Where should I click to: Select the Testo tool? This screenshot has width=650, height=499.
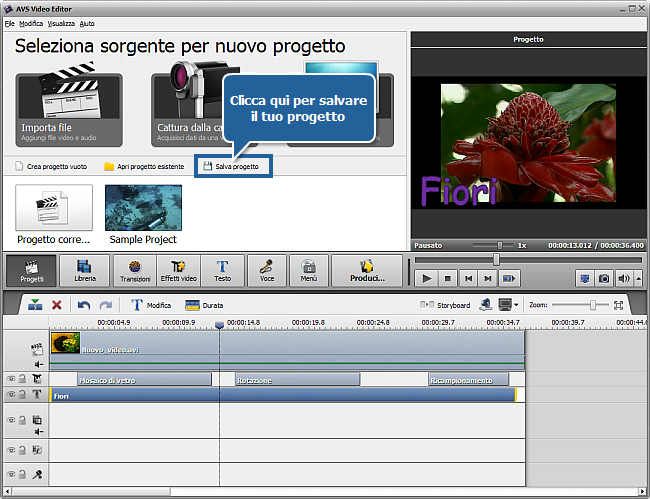tap(222, 270)
